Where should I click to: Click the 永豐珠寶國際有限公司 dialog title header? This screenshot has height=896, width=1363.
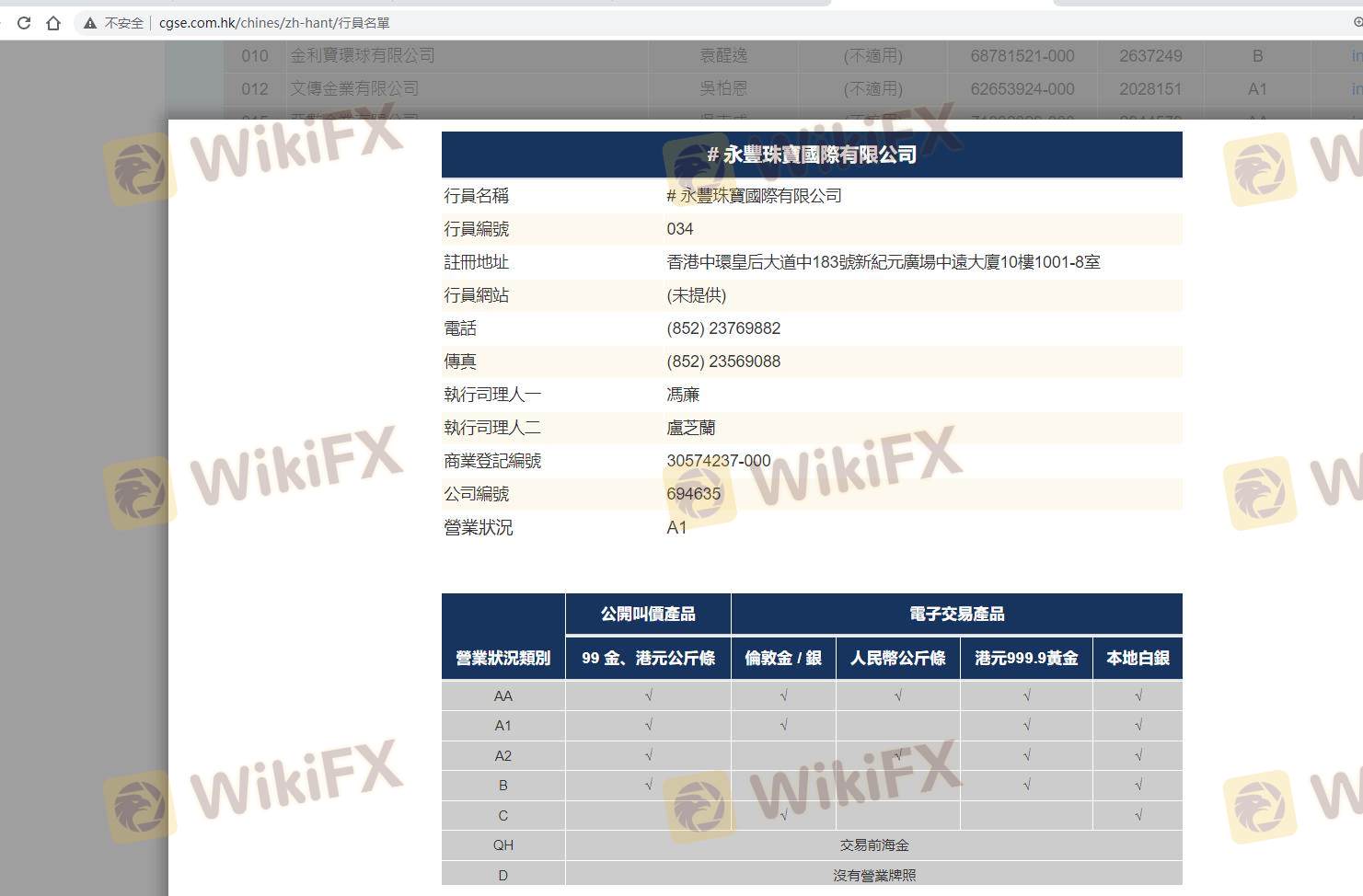click(x=812, y=155)
